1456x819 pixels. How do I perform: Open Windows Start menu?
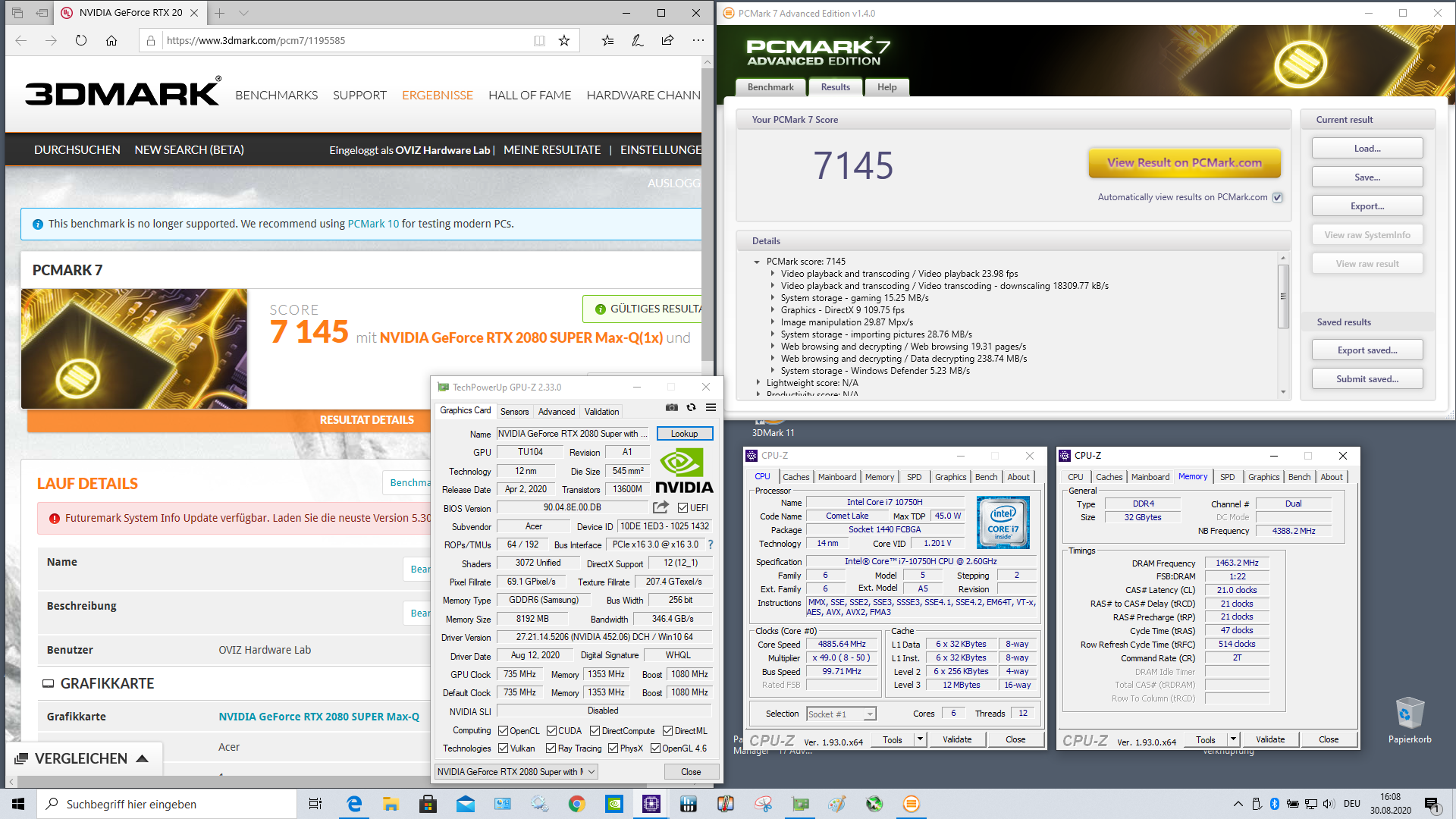pos(18,804)
